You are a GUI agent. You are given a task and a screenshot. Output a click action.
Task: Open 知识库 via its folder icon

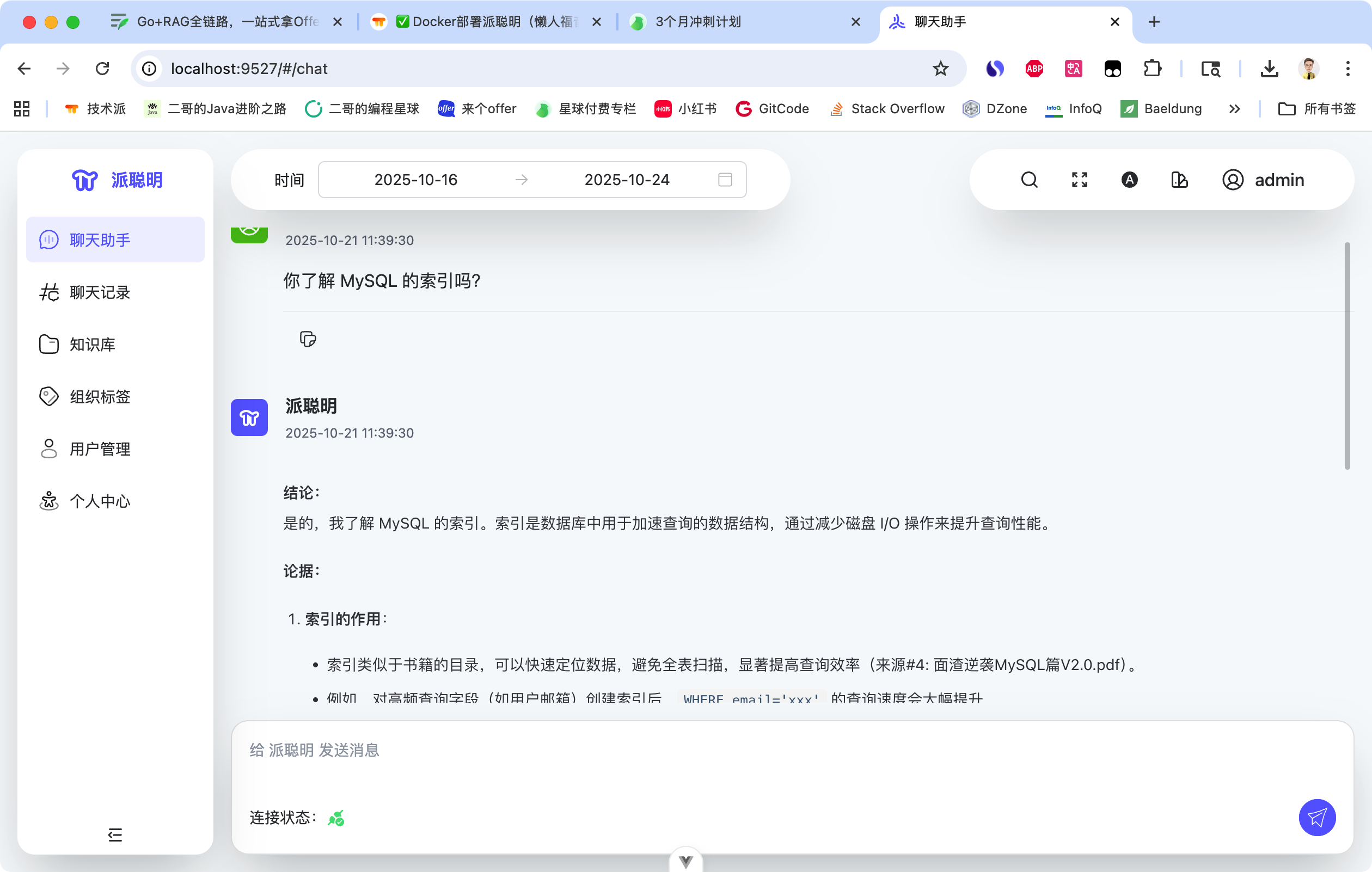point(49,344)
